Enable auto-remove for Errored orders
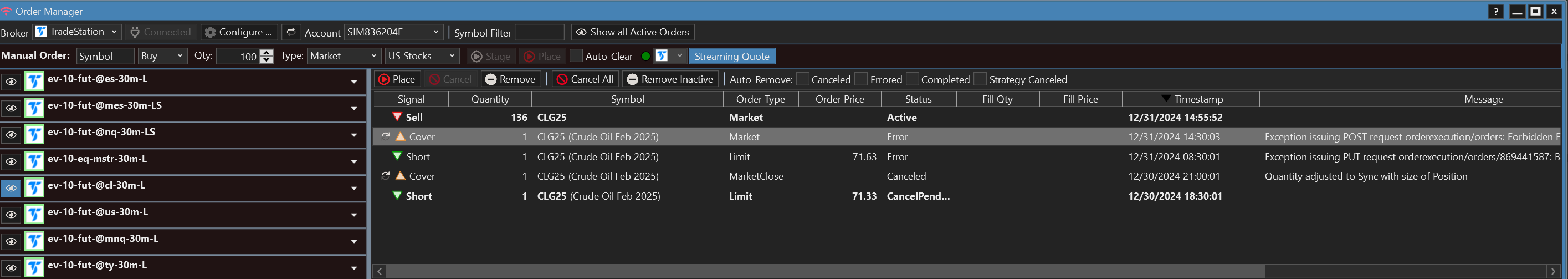1568x279 pixels. click(860, 79)
